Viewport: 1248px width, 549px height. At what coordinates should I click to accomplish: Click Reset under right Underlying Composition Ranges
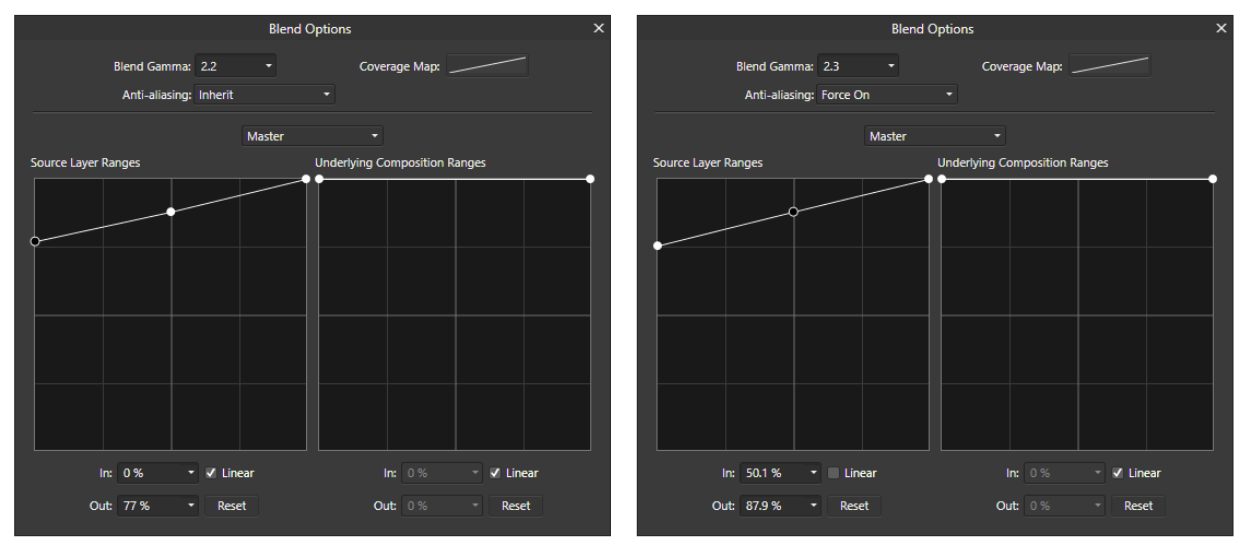click(x=1138, y=506)
